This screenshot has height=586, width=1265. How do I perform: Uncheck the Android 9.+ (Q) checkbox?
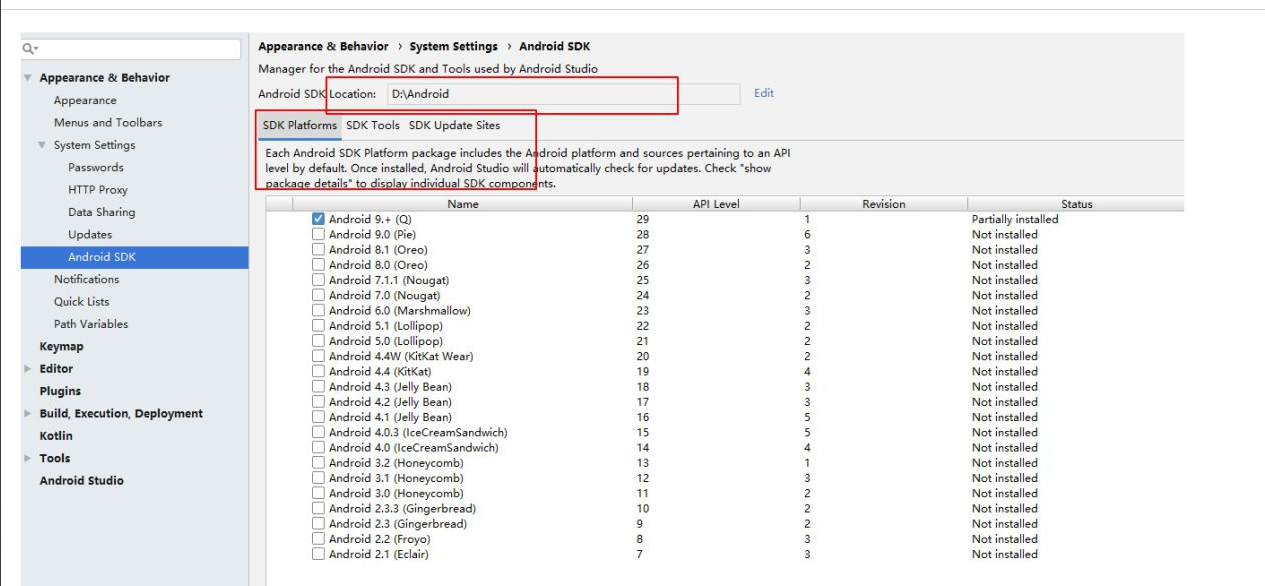tap(318, 219)
